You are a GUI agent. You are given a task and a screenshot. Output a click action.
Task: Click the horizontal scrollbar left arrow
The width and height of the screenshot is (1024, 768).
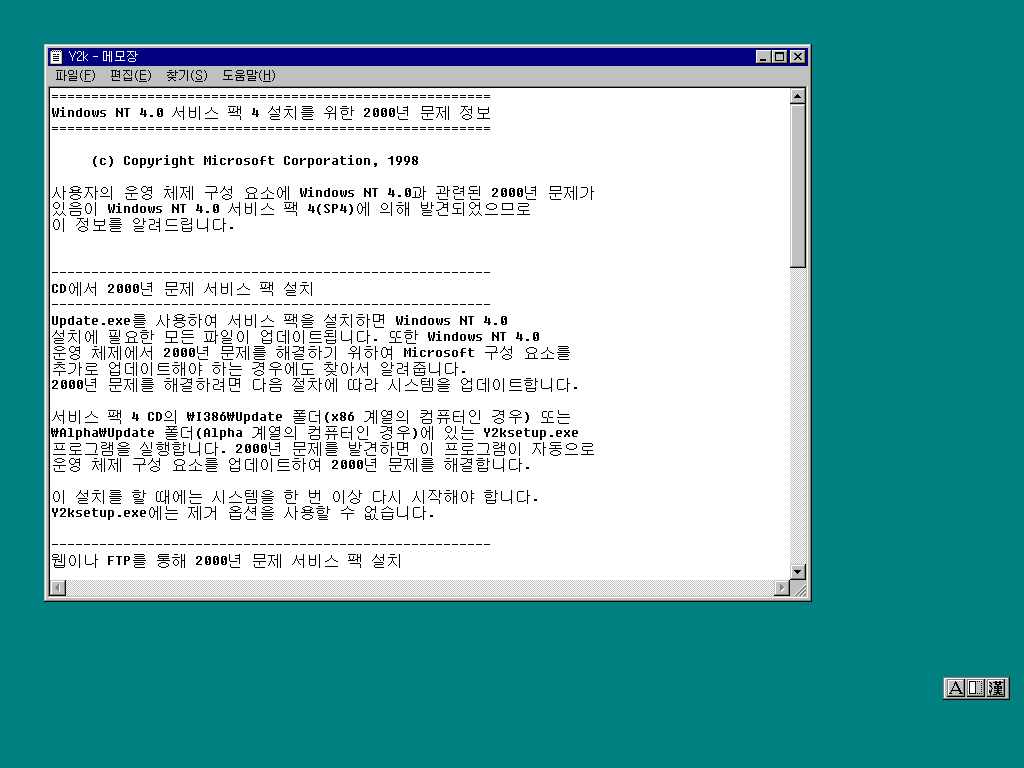click(x=58, y=588)
